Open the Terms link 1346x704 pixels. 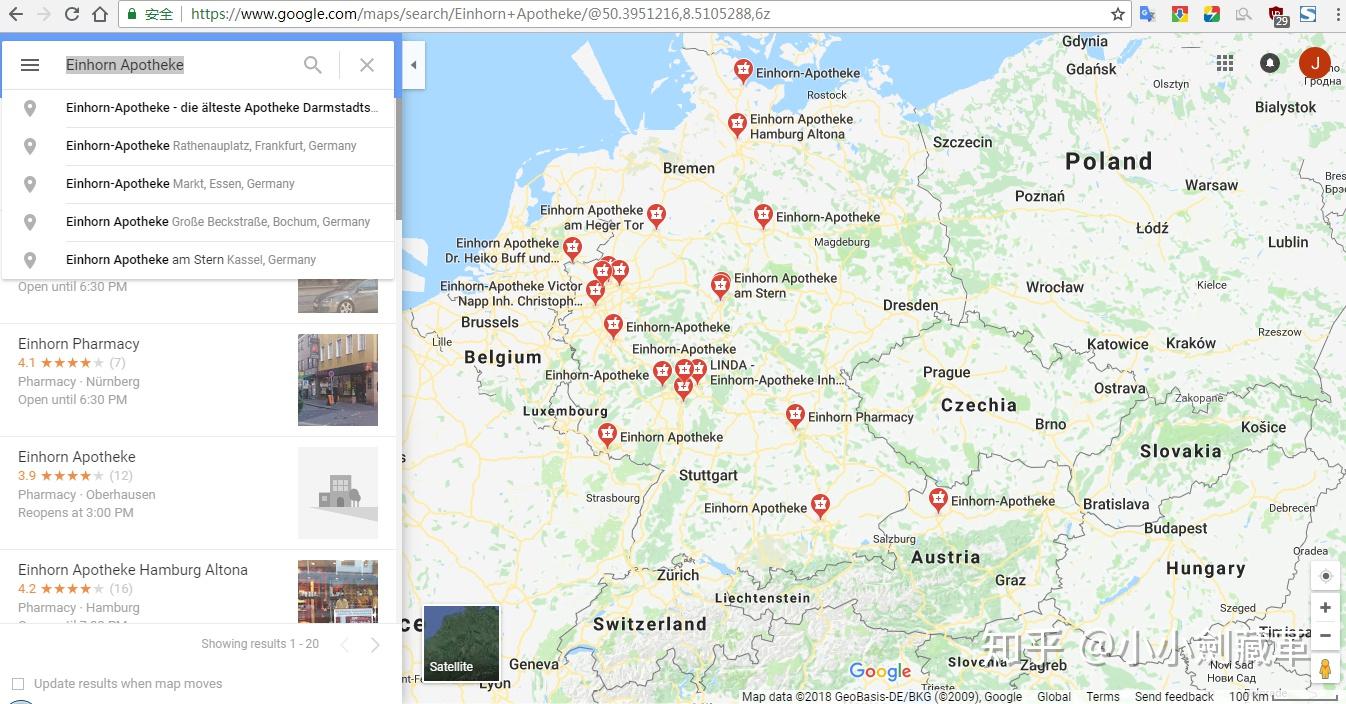tap(1103, 697)
